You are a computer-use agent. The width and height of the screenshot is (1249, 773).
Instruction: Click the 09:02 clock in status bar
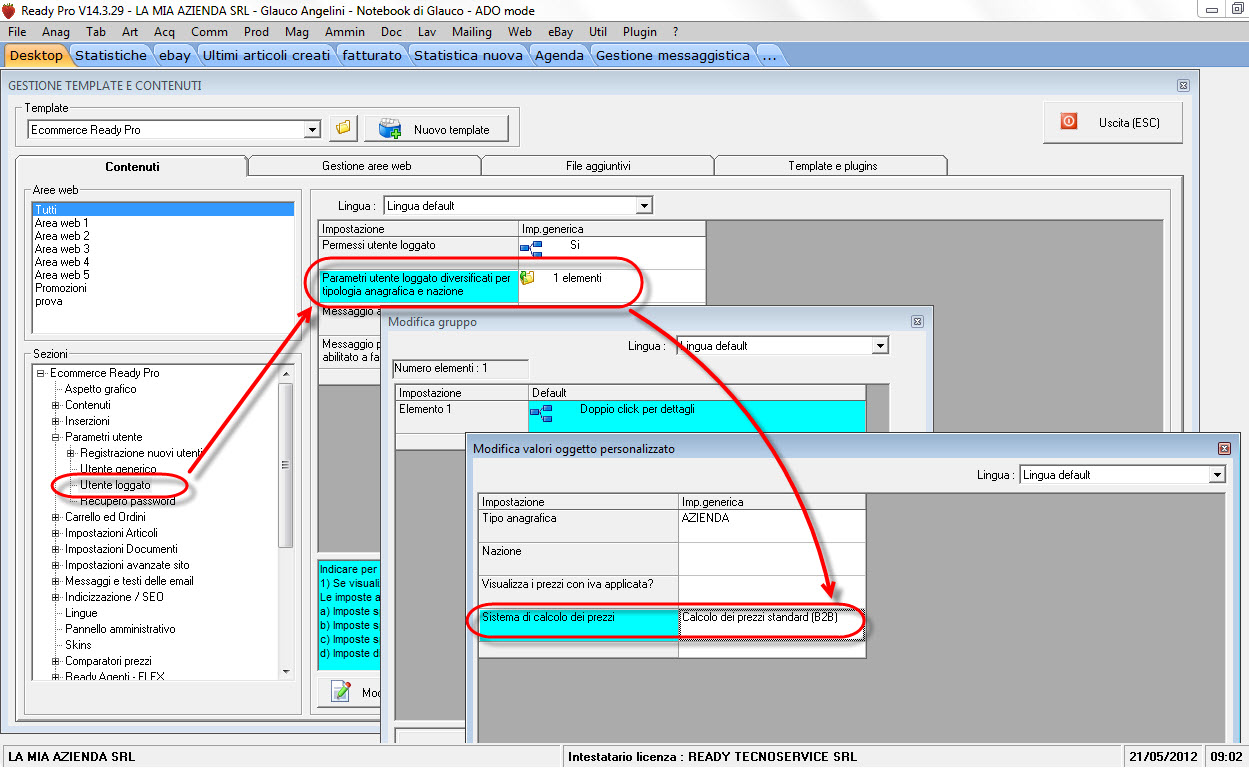(1226, 757)
